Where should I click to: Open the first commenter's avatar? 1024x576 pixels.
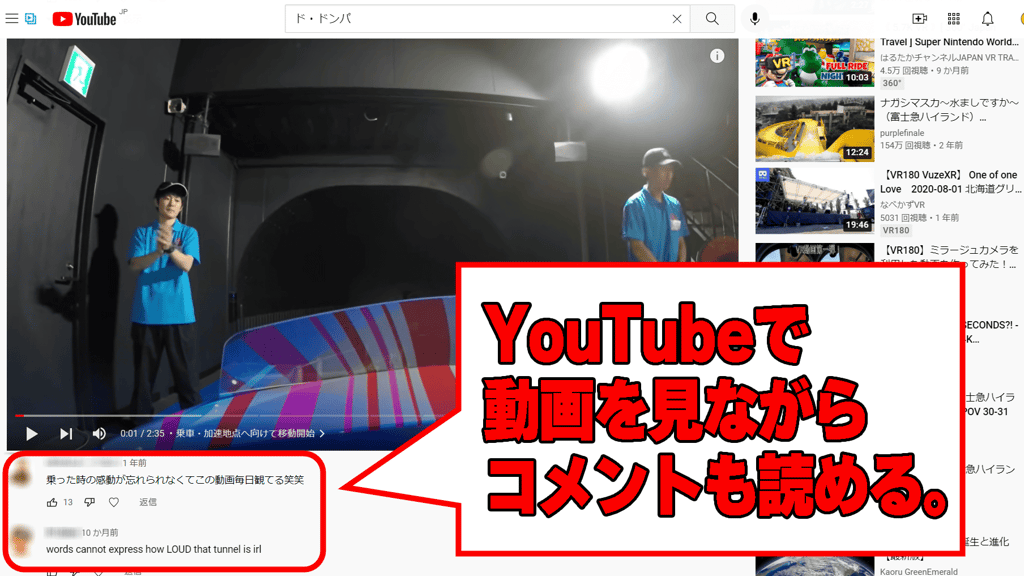(x=21, y=473)
